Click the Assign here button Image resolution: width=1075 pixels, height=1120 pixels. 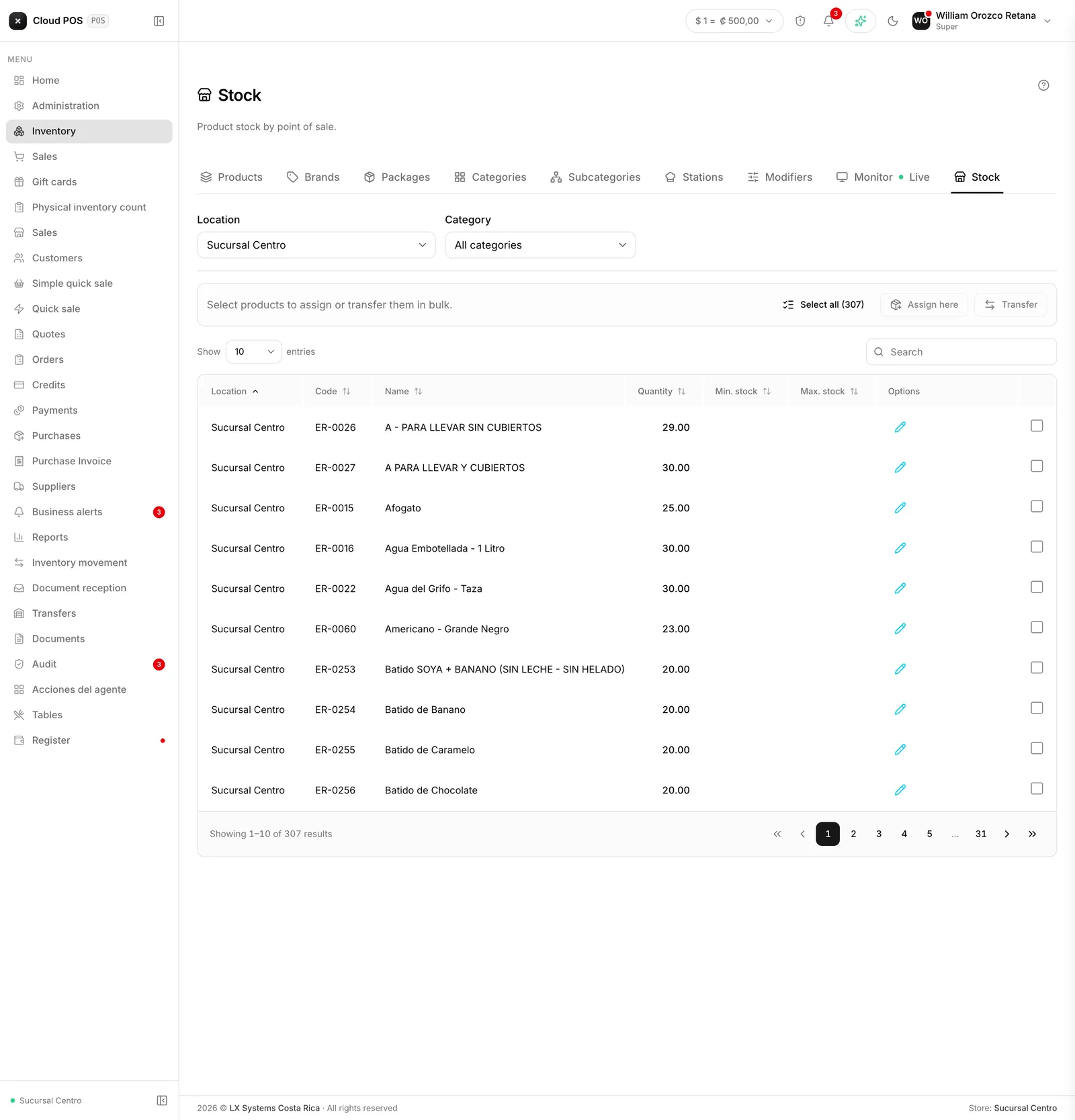click(x=924, y=305)
